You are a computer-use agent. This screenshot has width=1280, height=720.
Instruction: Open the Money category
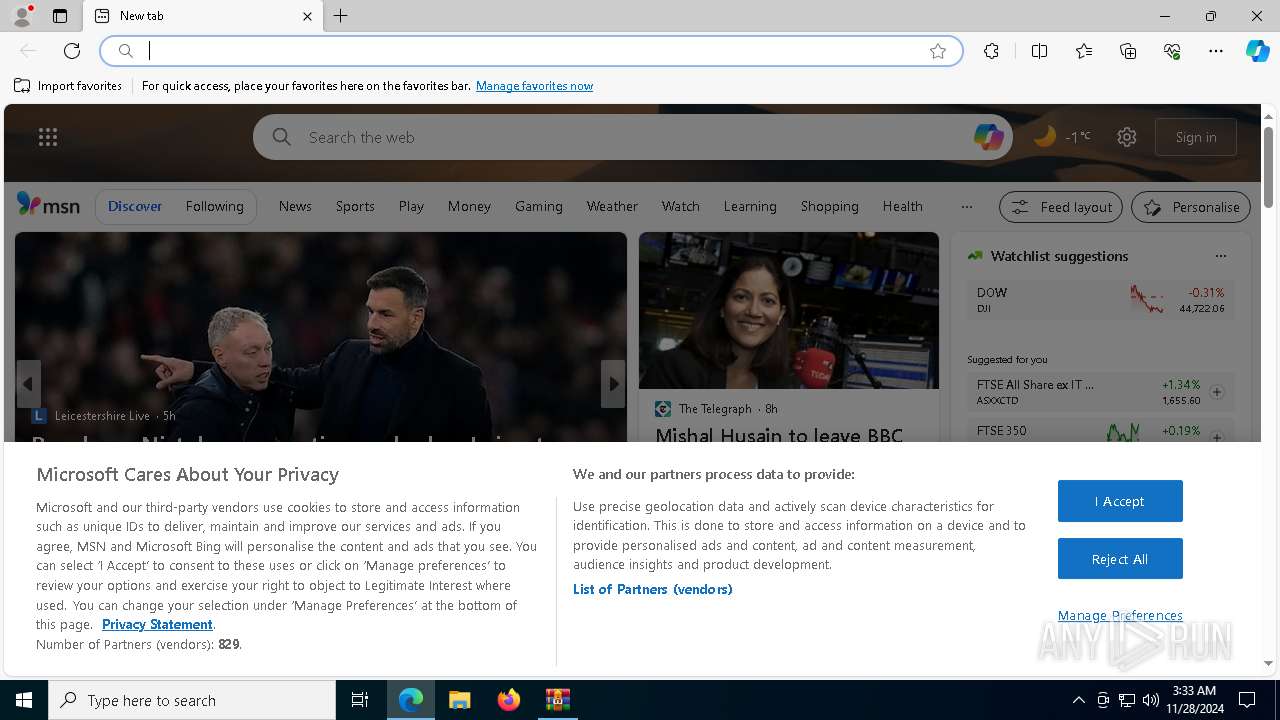coord(469,206)
